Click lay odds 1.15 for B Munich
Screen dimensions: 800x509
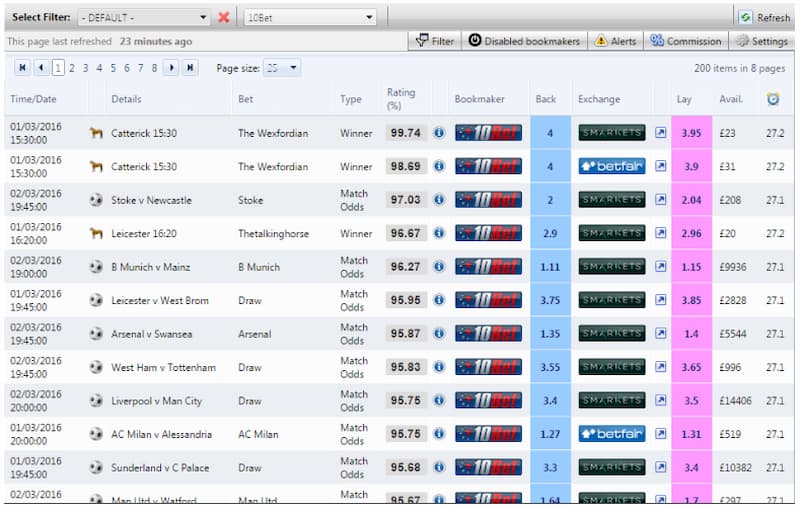click(x=691, y=267)
